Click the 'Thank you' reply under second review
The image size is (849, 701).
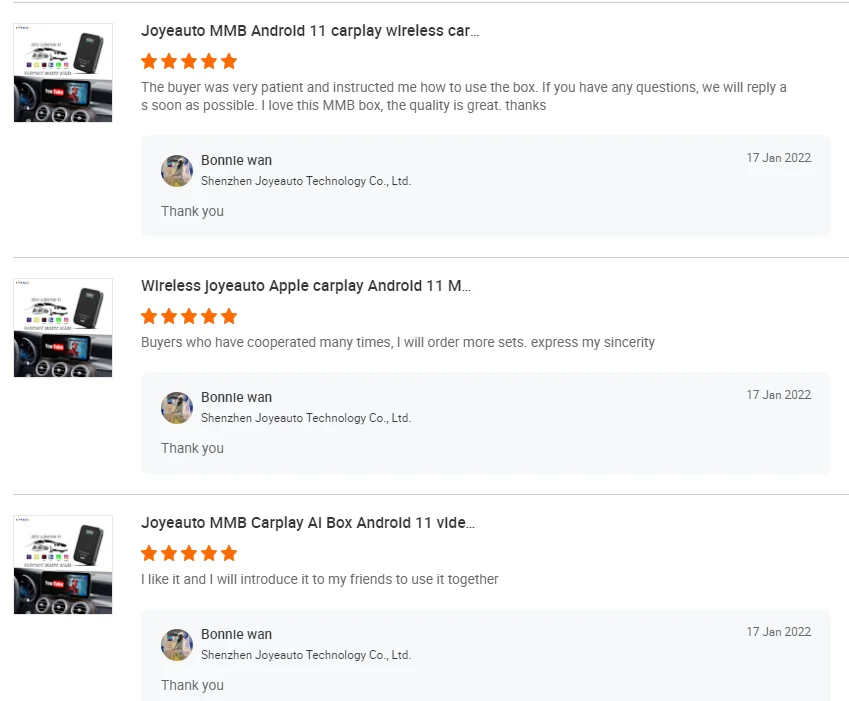coord(192,448)
